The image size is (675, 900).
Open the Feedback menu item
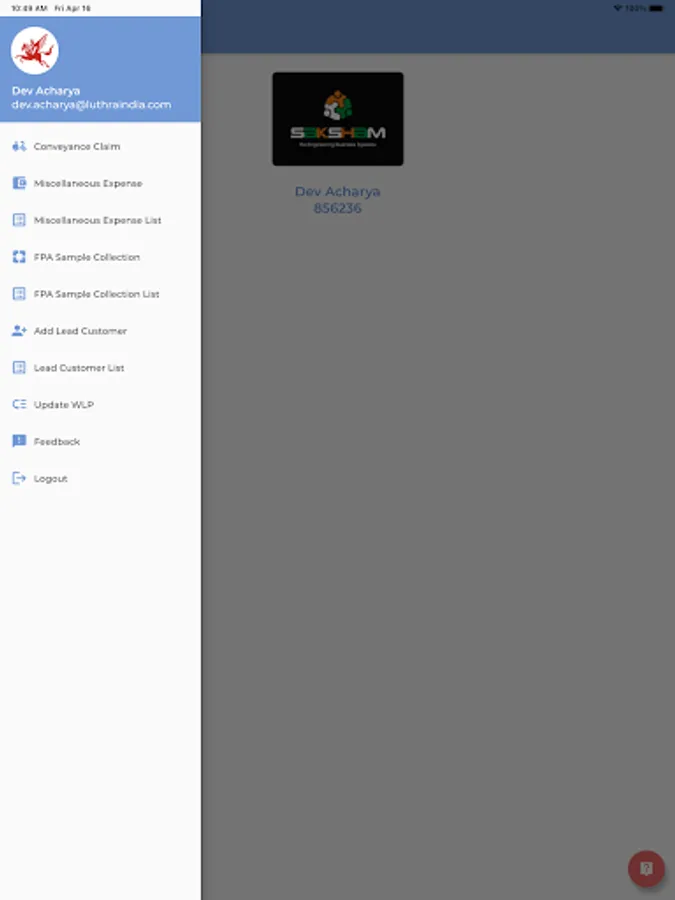click(100, 441)
